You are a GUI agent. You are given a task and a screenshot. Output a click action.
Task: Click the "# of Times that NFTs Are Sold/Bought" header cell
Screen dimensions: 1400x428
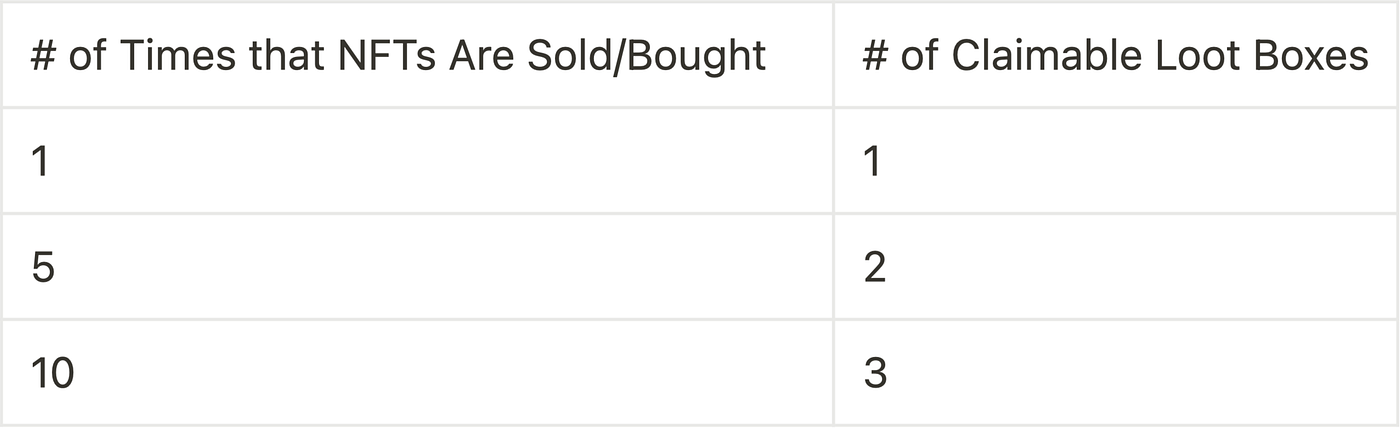[417, 54]
